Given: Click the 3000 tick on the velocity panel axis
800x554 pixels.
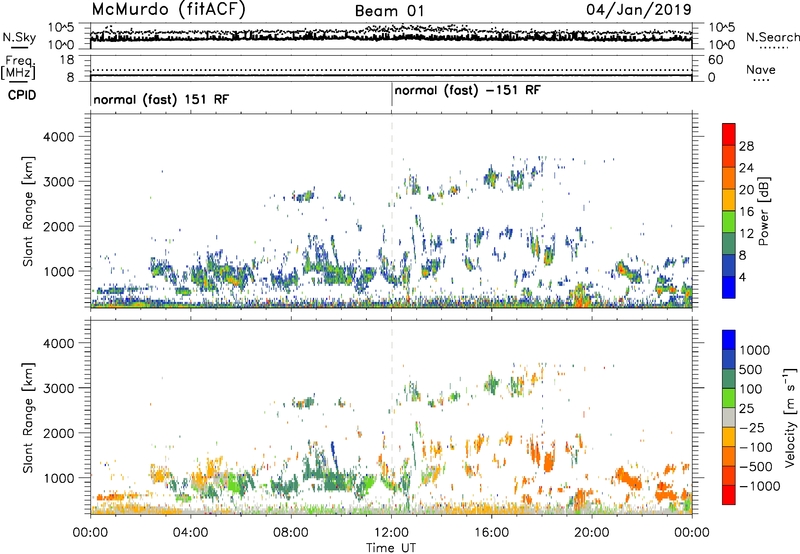Looking at the screenshot, I should (x=58, y=388).
